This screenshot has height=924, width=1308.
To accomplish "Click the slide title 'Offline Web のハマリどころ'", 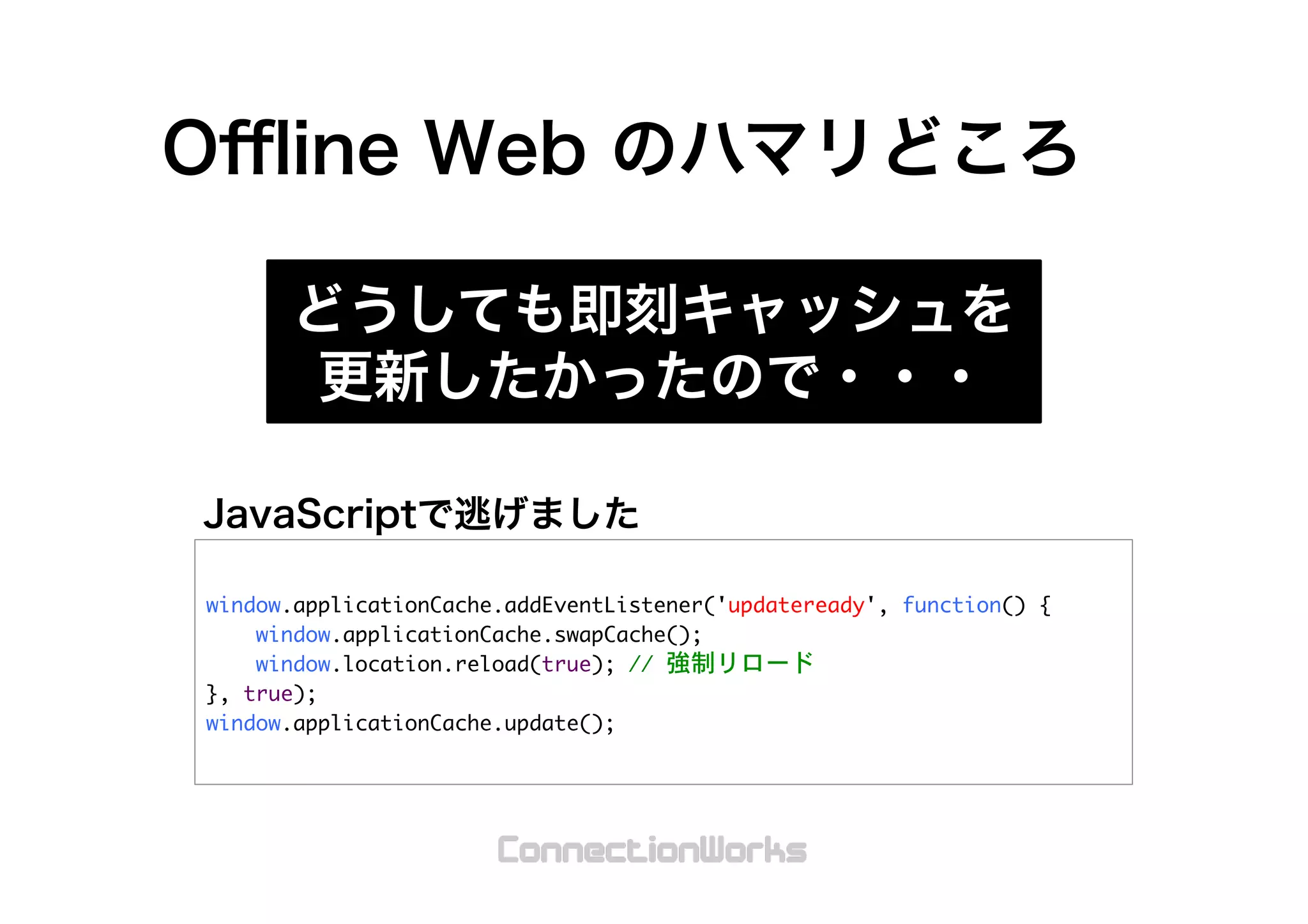I will pos(620,148).
